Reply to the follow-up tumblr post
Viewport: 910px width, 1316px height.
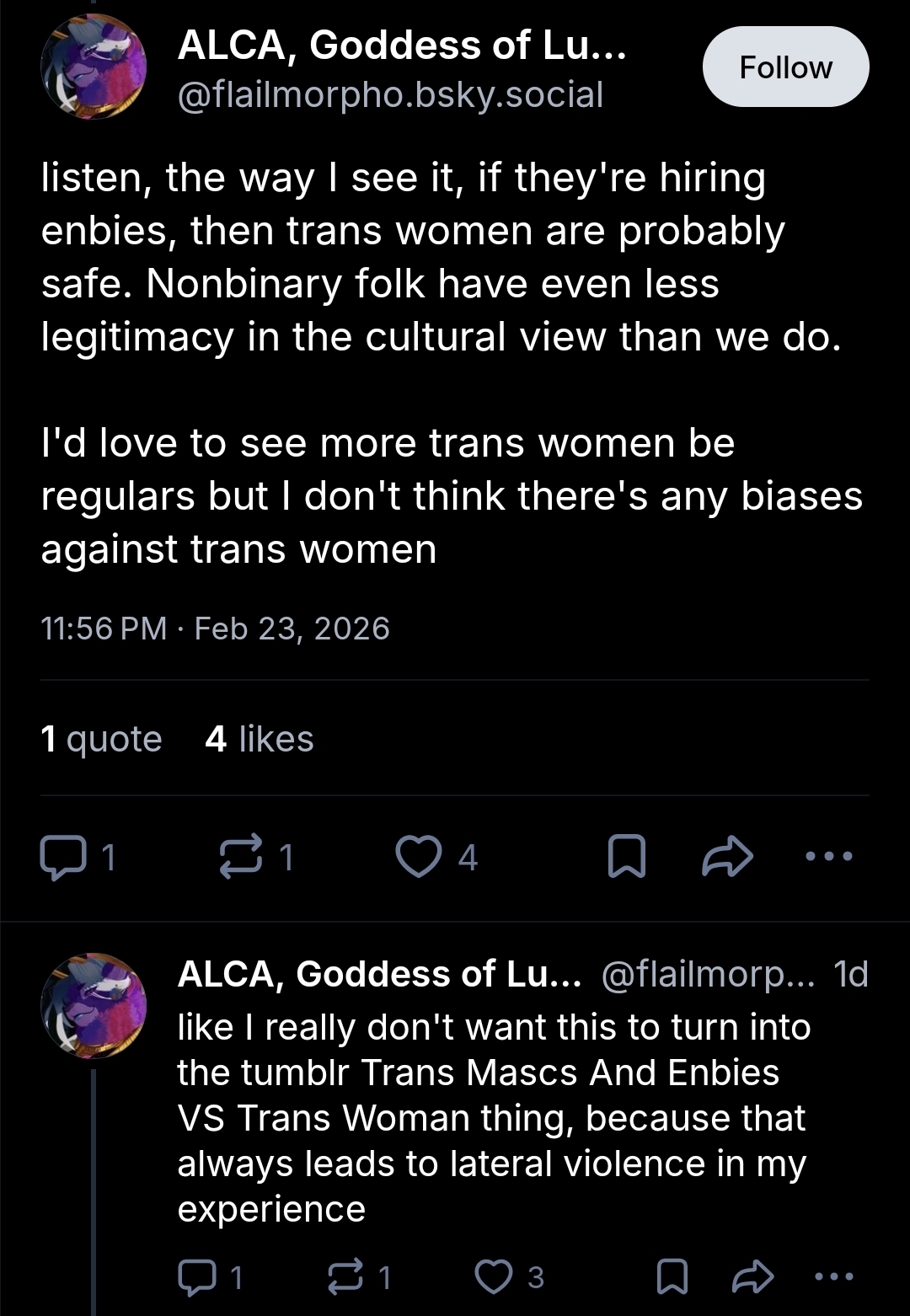[x=197, y=1277]
